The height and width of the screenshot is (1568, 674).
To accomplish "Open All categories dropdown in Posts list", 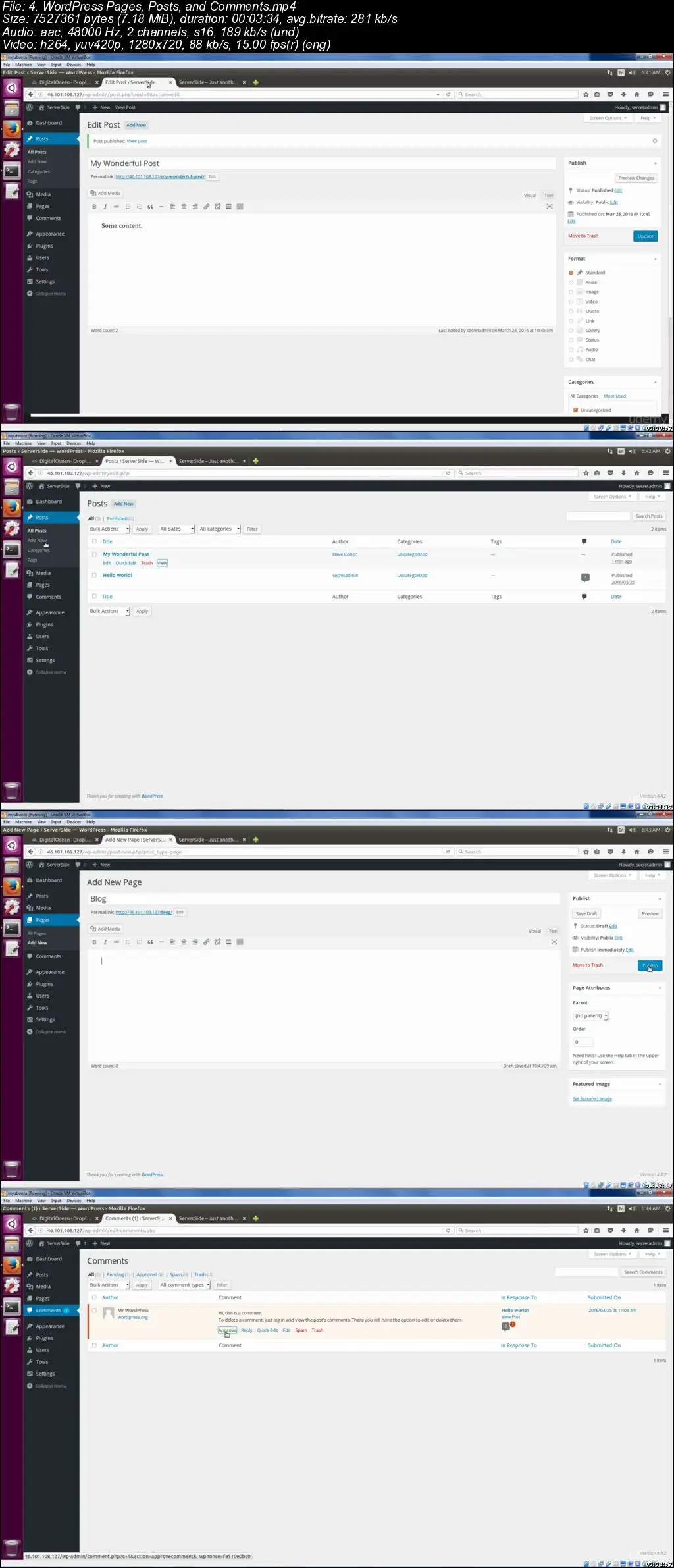I will (219, 529).
